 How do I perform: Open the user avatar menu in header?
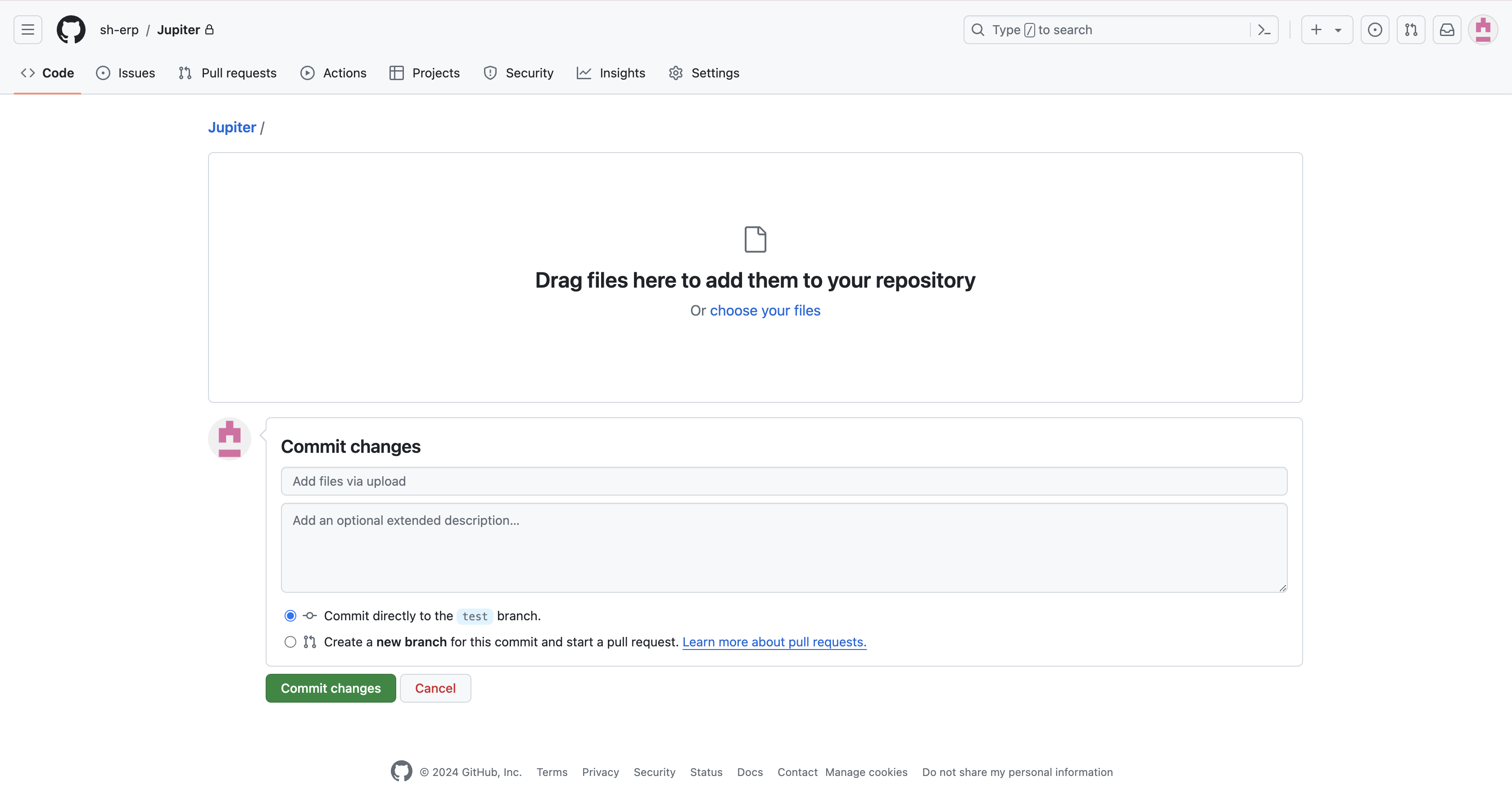(x=1483, y=29)
